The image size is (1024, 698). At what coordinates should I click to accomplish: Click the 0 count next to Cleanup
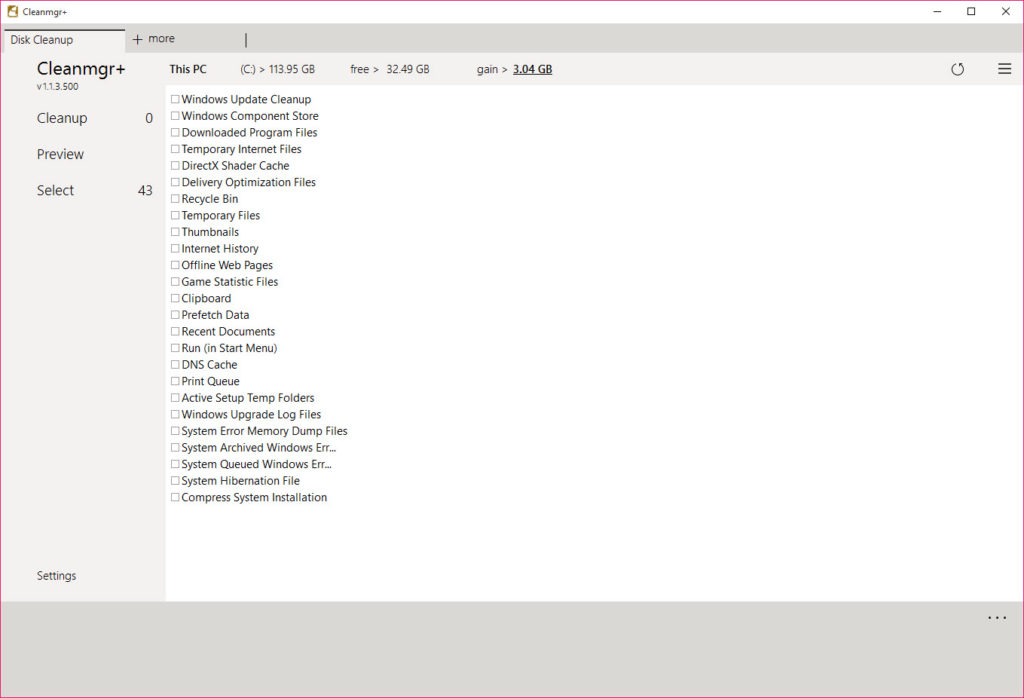149,118
